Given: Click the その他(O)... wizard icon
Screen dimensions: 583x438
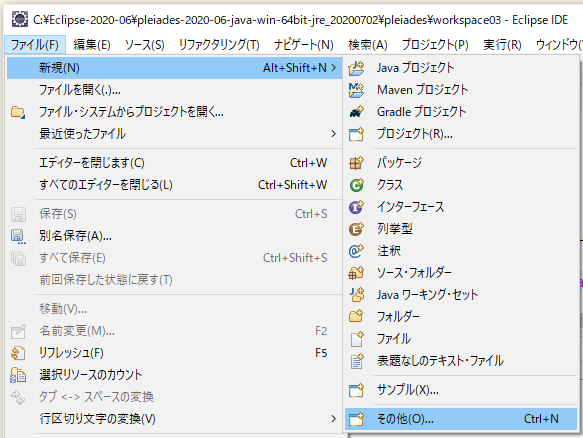Looking at the screenshot, I should 357,419.
